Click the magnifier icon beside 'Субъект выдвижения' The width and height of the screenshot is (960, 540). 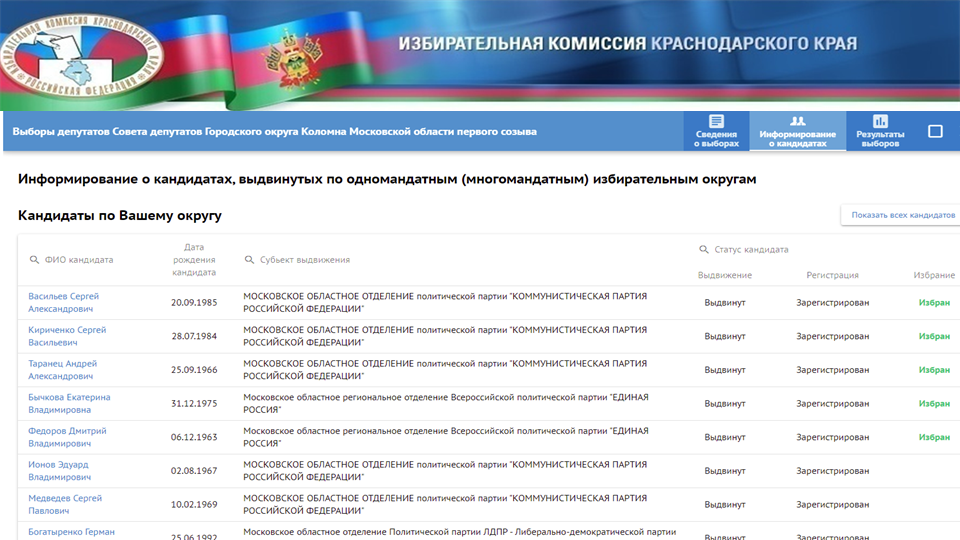coord(249,260)
